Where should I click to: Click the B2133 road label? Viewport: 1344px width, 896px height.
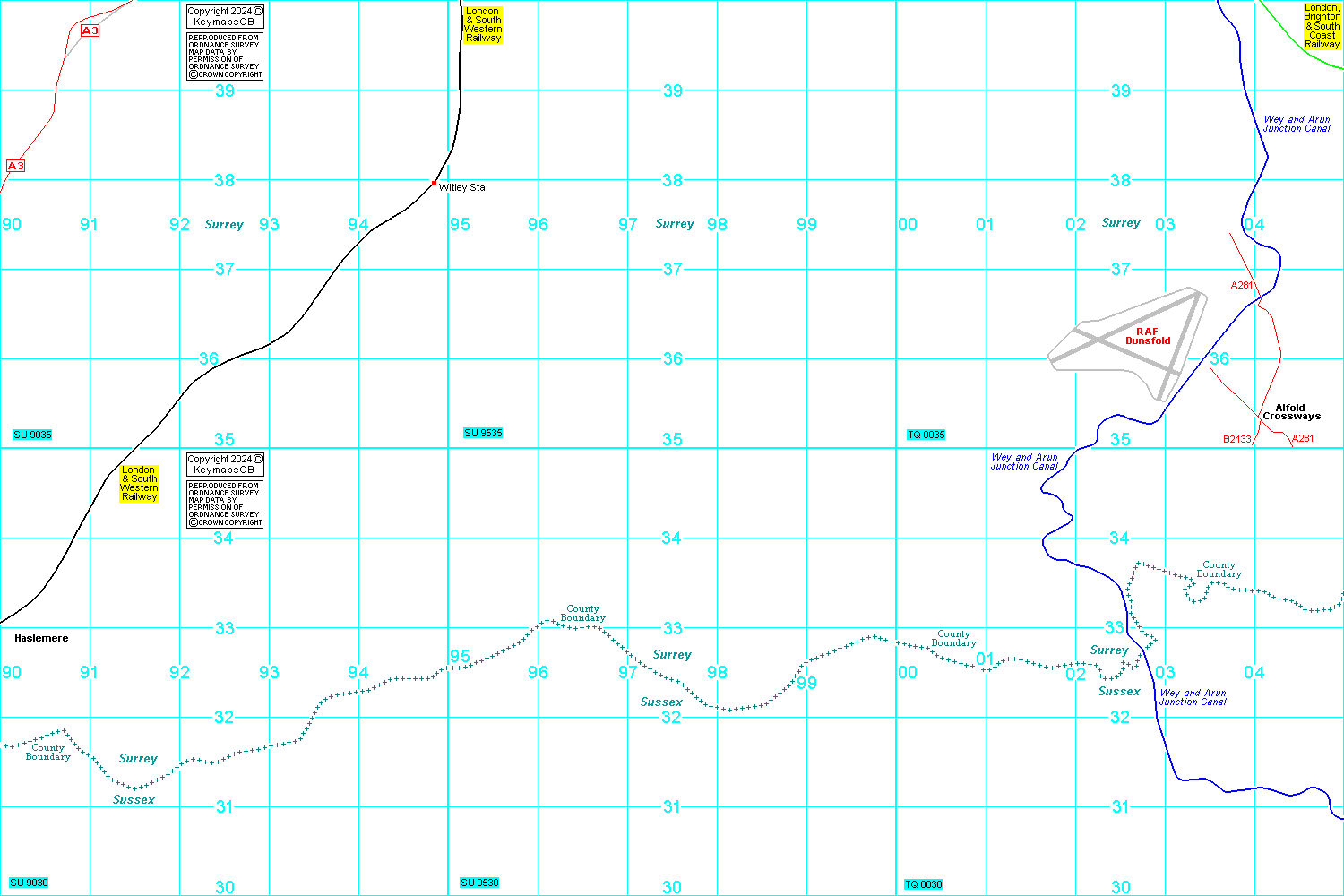[x=1236, y=439]
